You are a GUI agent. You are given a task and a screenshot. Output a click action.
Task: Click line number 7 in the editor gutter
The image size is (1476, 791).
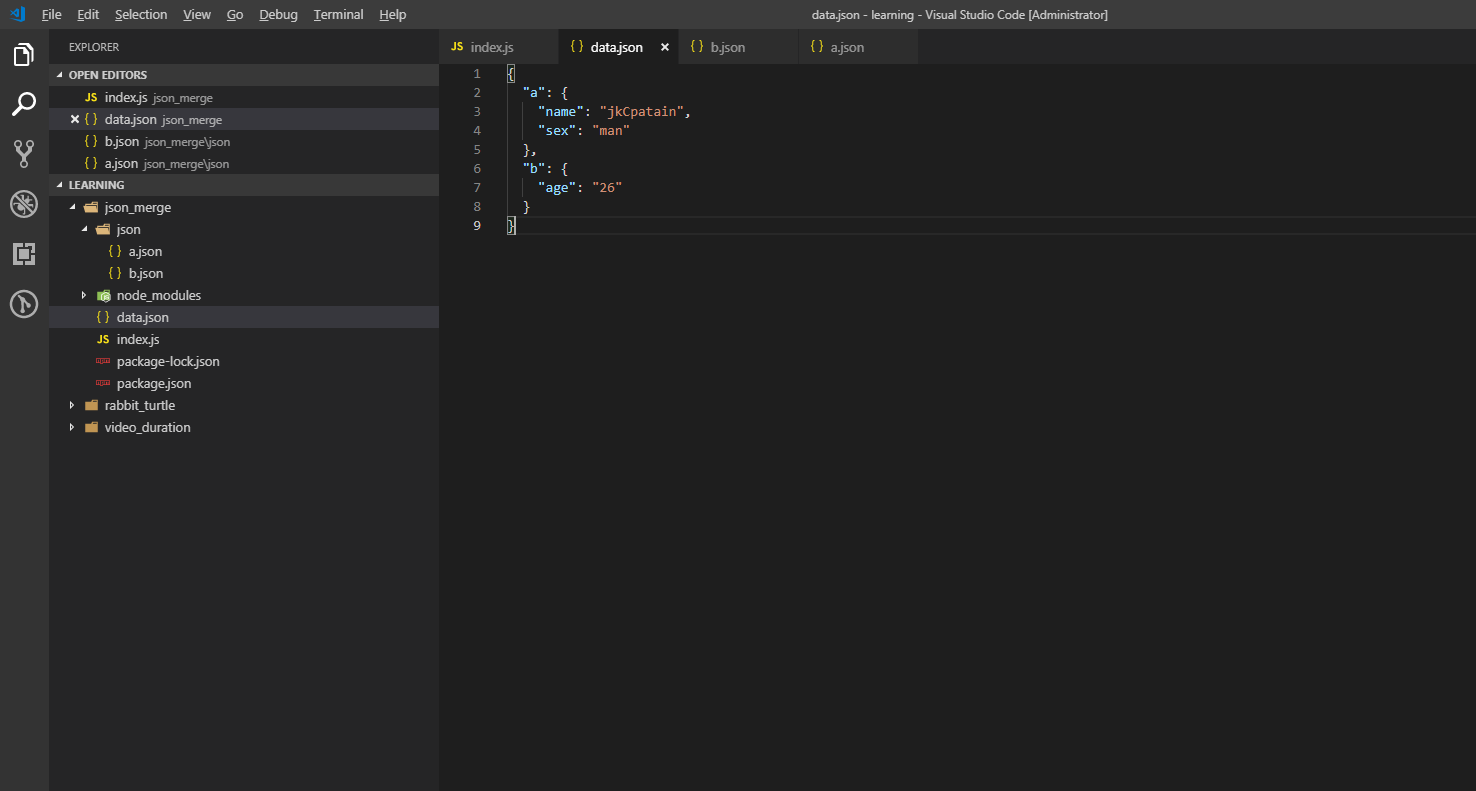coord(477,188)
